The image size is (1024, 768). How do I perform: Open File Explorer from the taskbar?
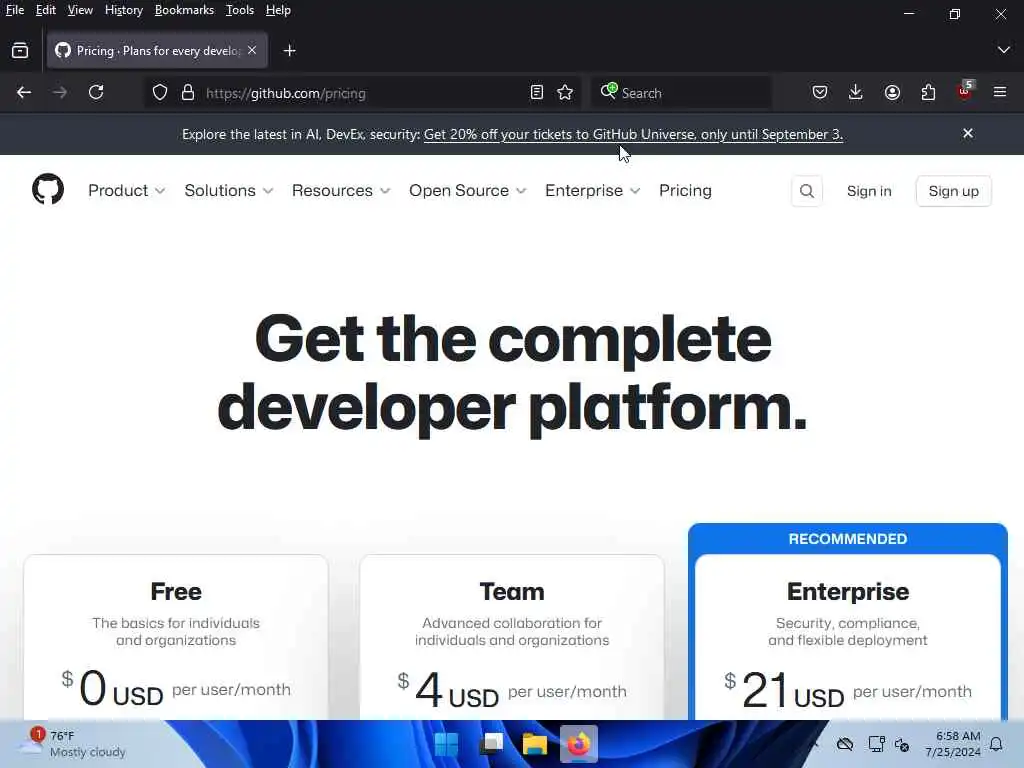coord(534,744)
